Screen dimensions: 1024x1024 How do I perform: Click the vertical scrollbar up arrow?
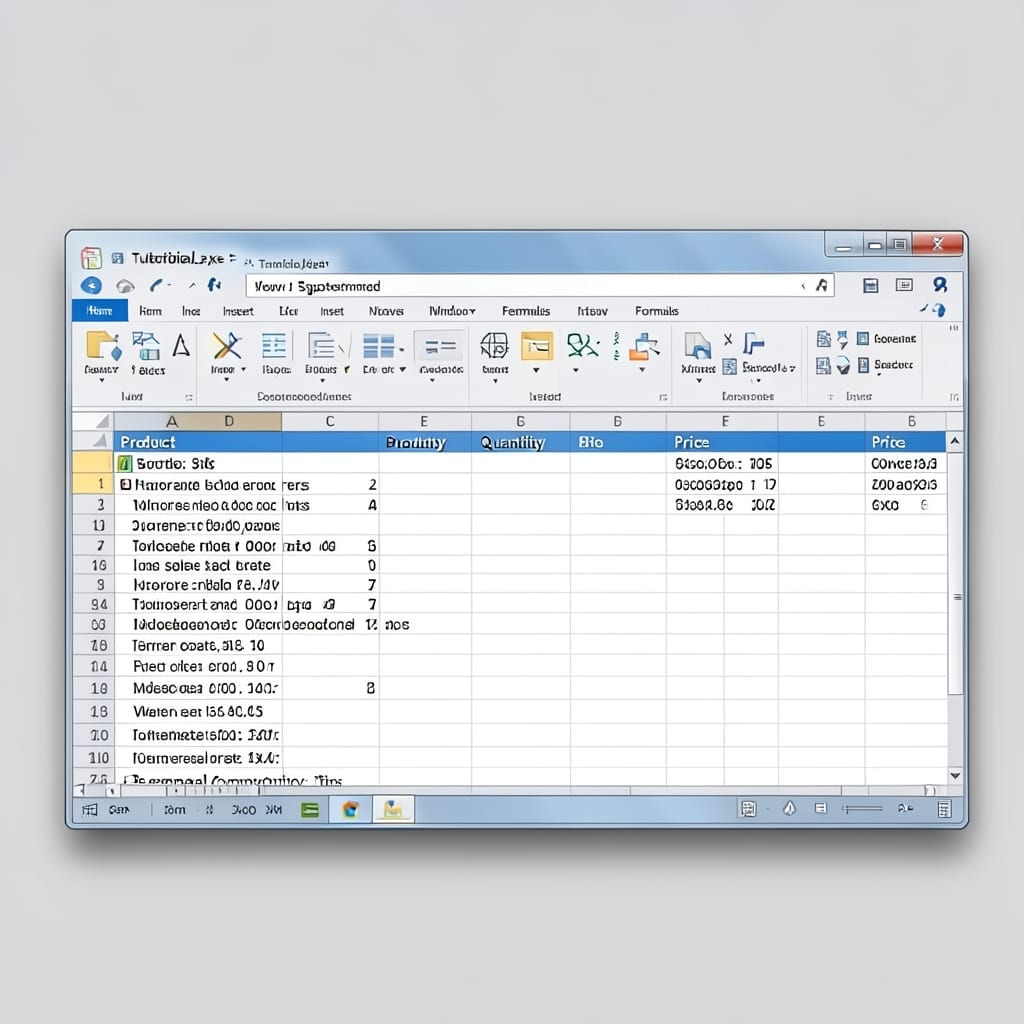tap(955, 441)
